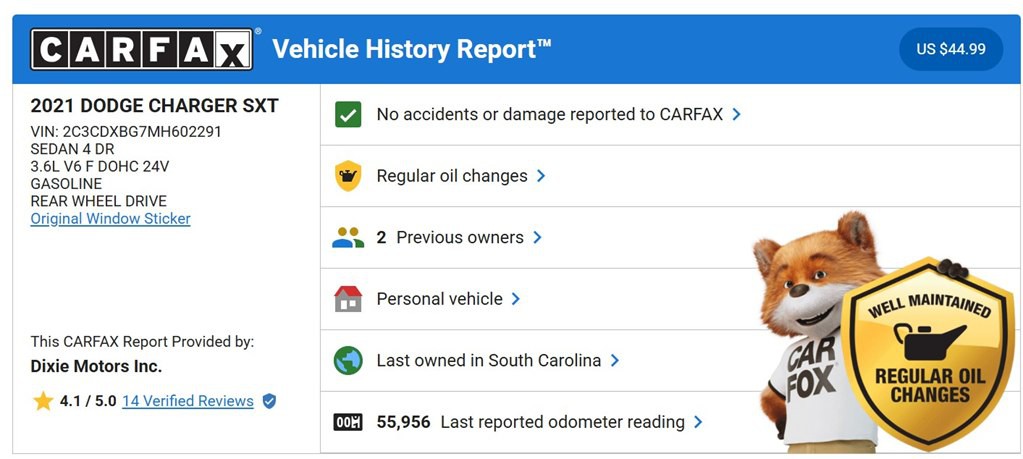Click the previous owners people icon
Screen dimensions: 1023x459
point(348,238)
